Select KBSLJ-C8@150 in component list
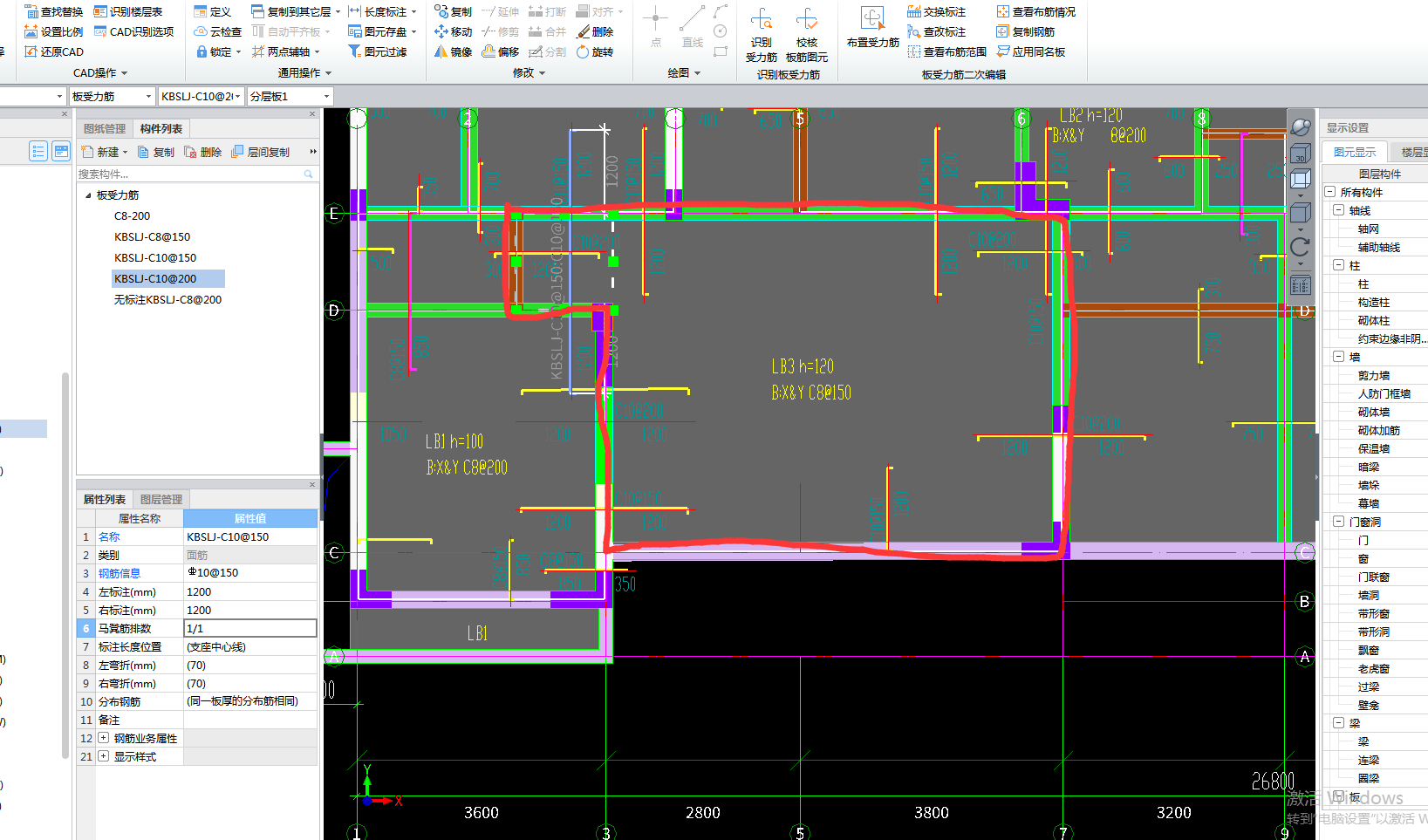The height and width of the screenshot is (840, 1428). [x=152, y=237]
